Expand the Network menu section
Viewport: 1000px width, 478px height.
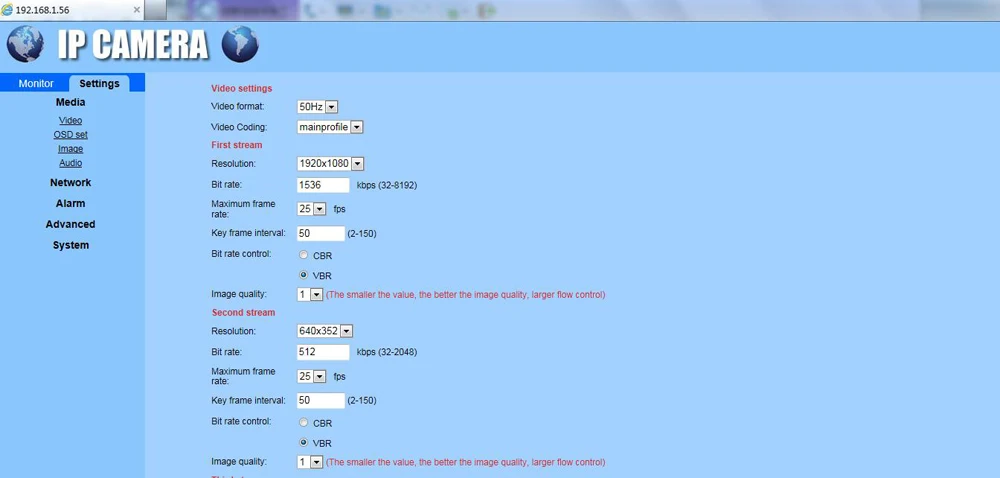tap(71, 182)
